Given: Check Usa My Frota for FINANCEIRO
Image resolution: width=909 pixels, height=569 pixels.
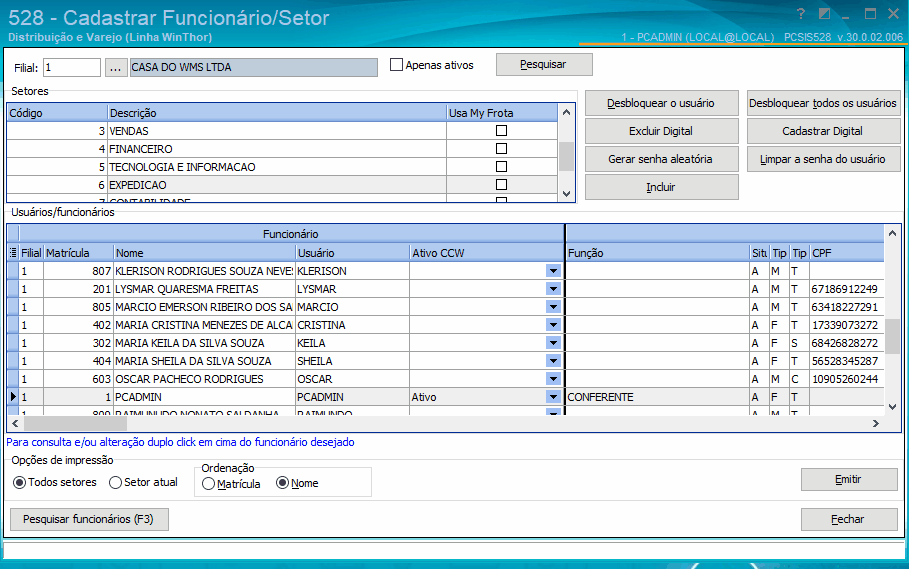Looking at the screenshot, I should pyautogui.click(x=501, y=149).
